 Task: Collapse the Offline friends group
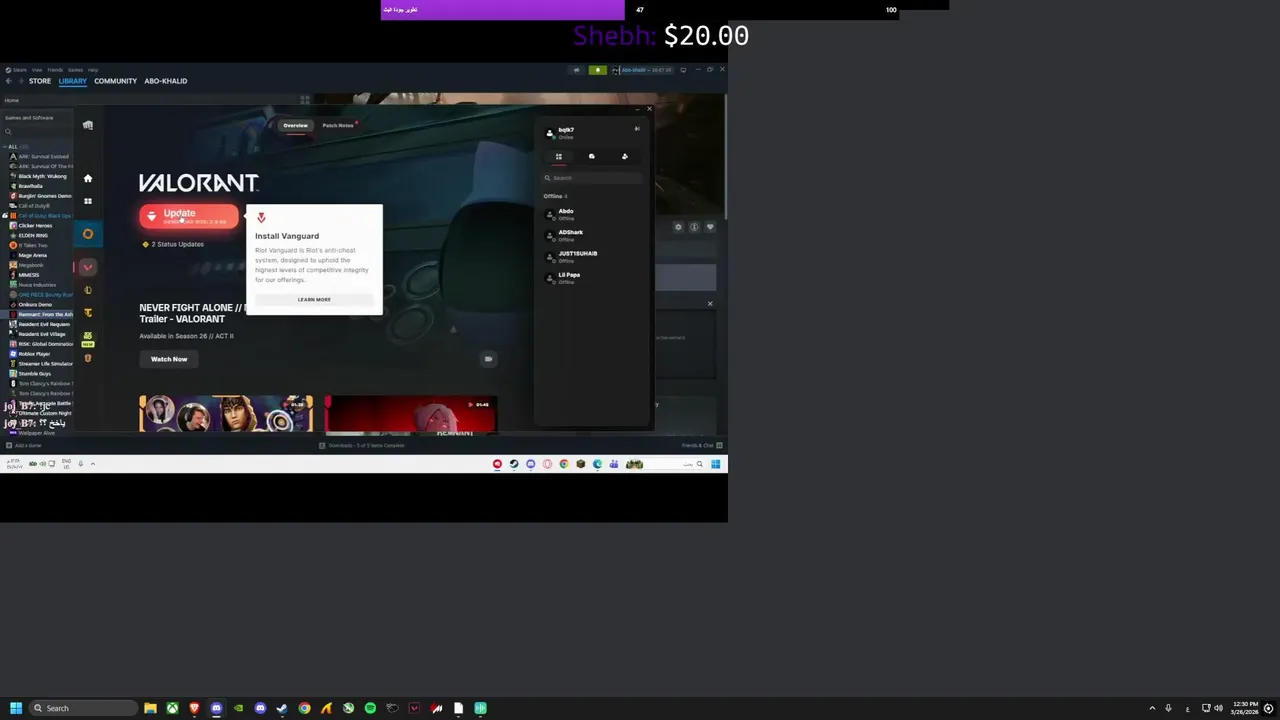[555, 196]
